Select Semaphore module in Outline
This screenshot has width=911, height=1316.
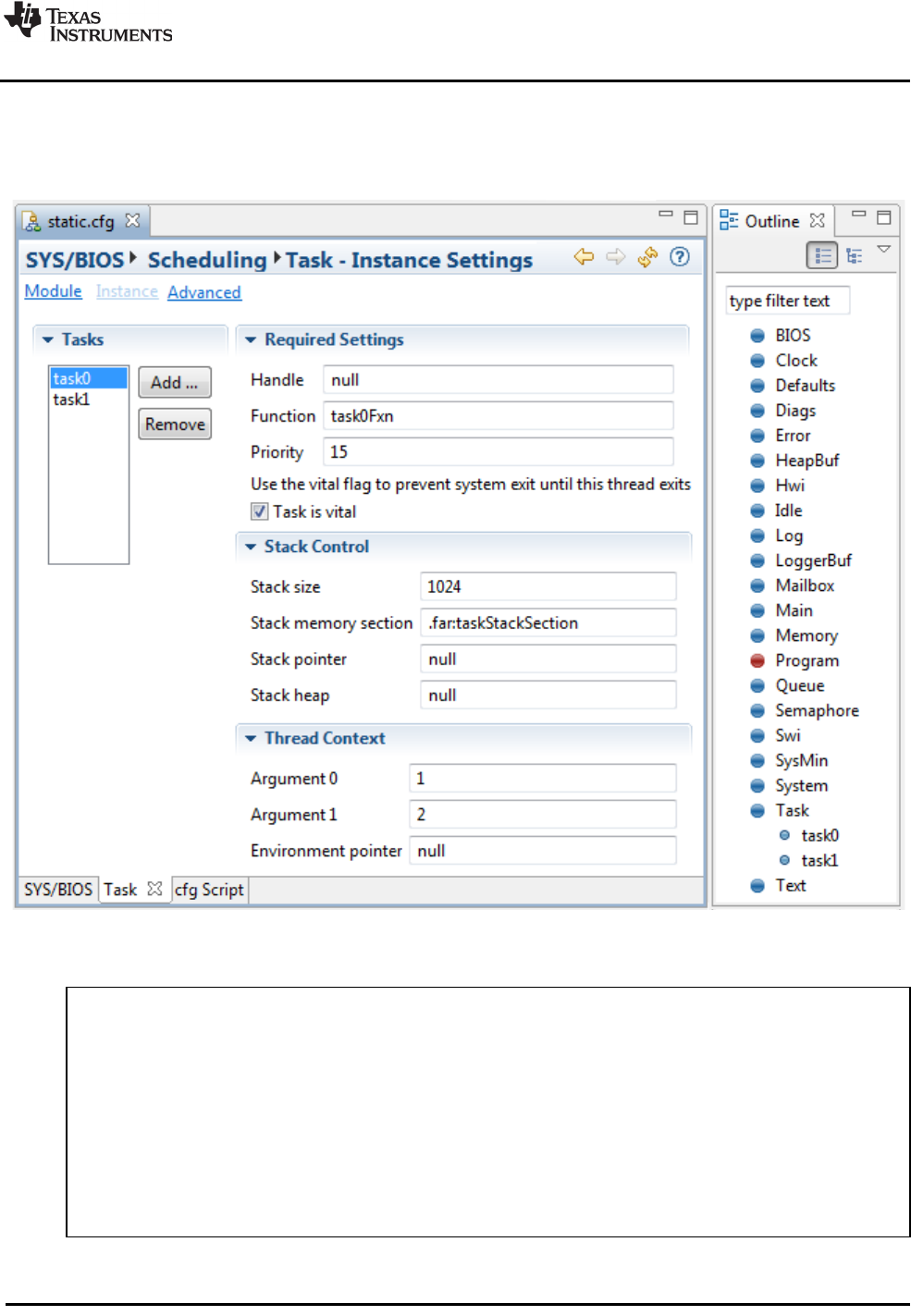pos(817,710)
